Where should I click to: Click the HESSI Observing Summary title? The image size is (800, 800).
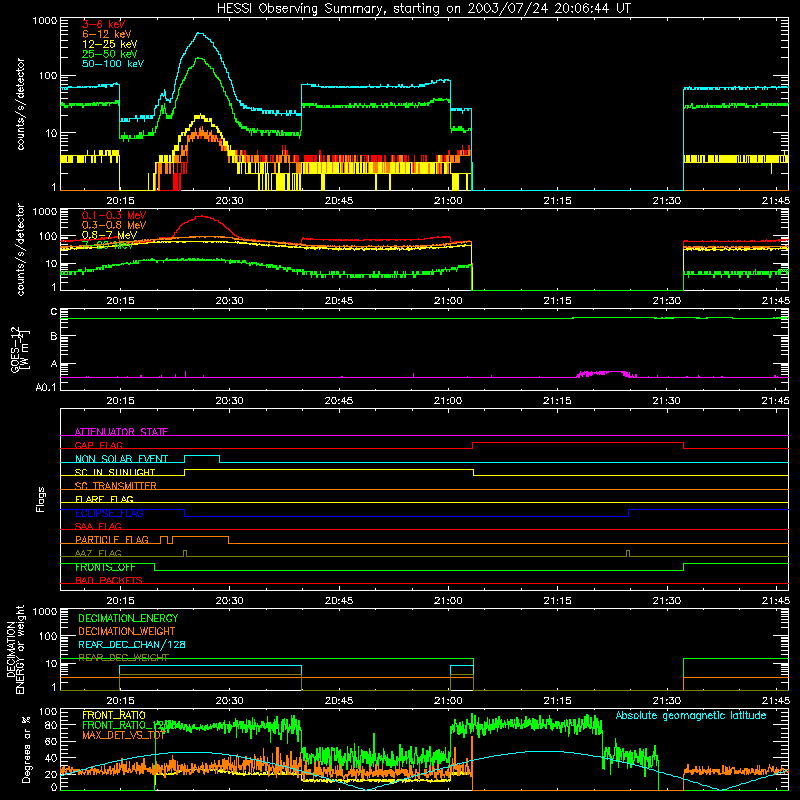[x=423, y=9]
